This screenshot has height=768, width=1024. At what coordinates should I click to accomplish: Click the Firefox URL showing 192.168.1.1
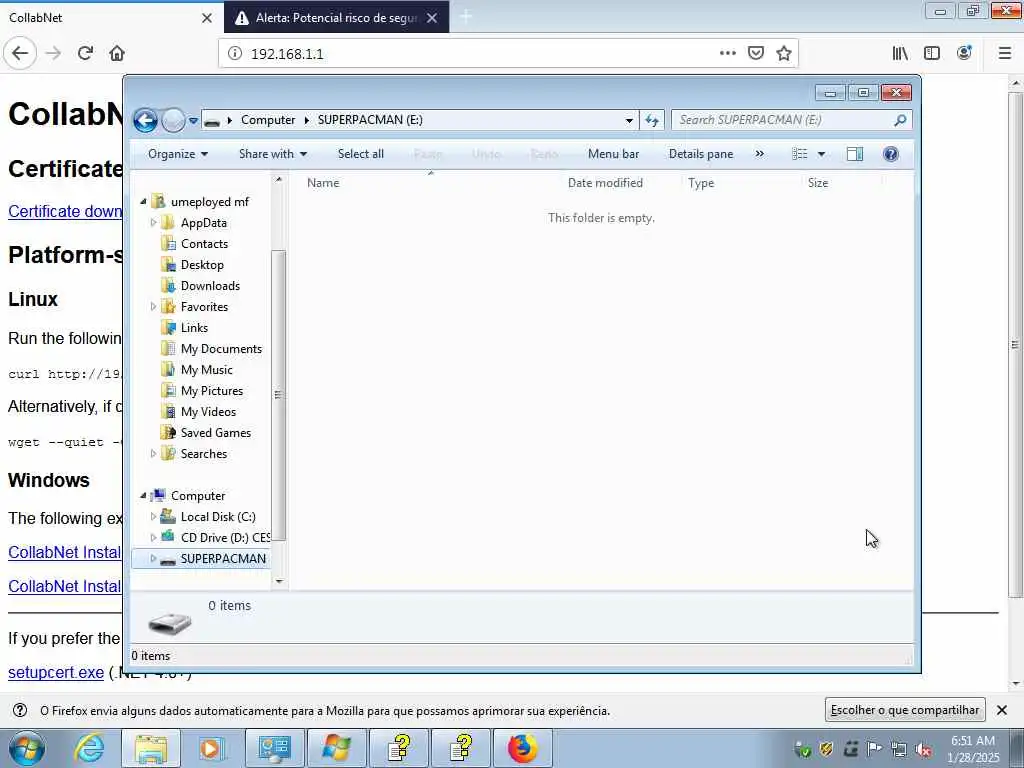[287, 54]
